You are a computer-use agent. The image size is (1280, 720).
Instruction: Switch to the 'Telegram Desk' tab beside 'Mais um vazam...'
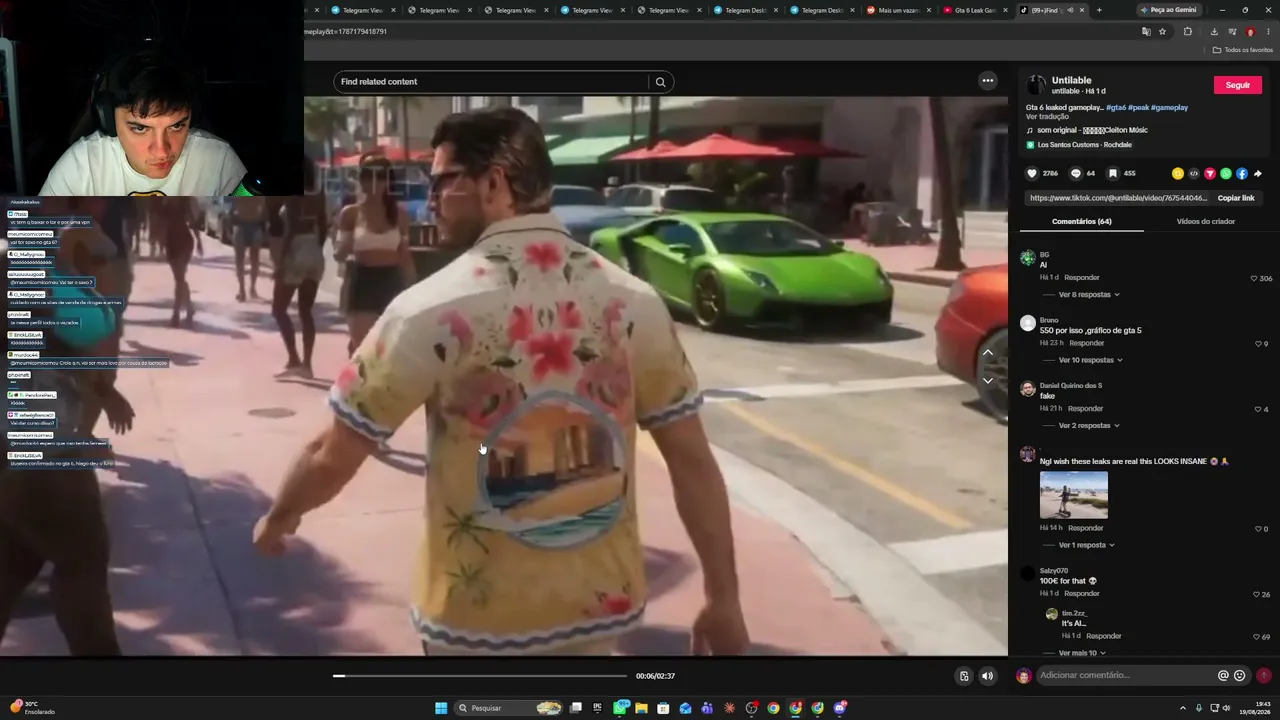point(821,10)
